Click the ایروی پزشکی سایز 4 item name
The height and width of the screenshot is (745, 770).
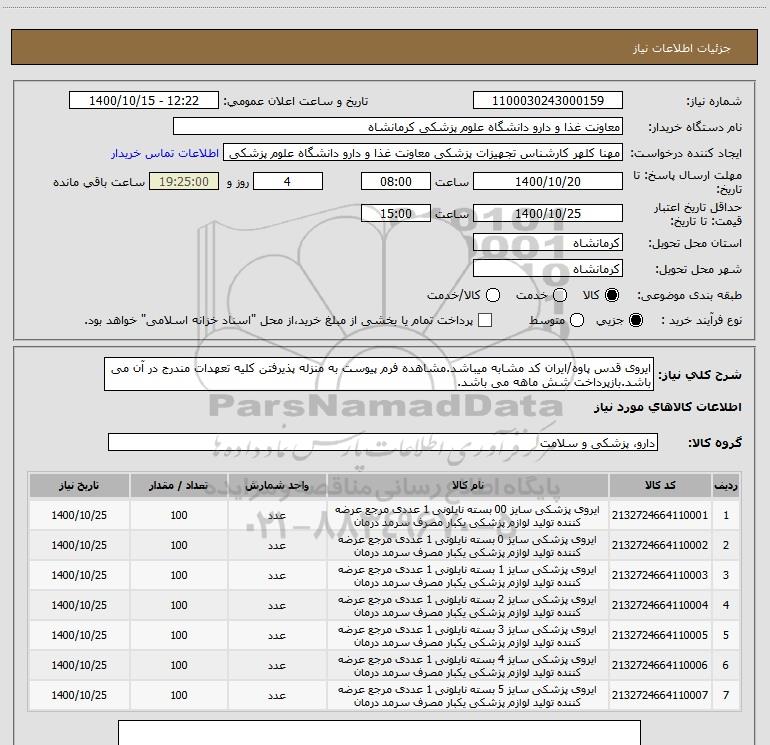tap(467, 665)
